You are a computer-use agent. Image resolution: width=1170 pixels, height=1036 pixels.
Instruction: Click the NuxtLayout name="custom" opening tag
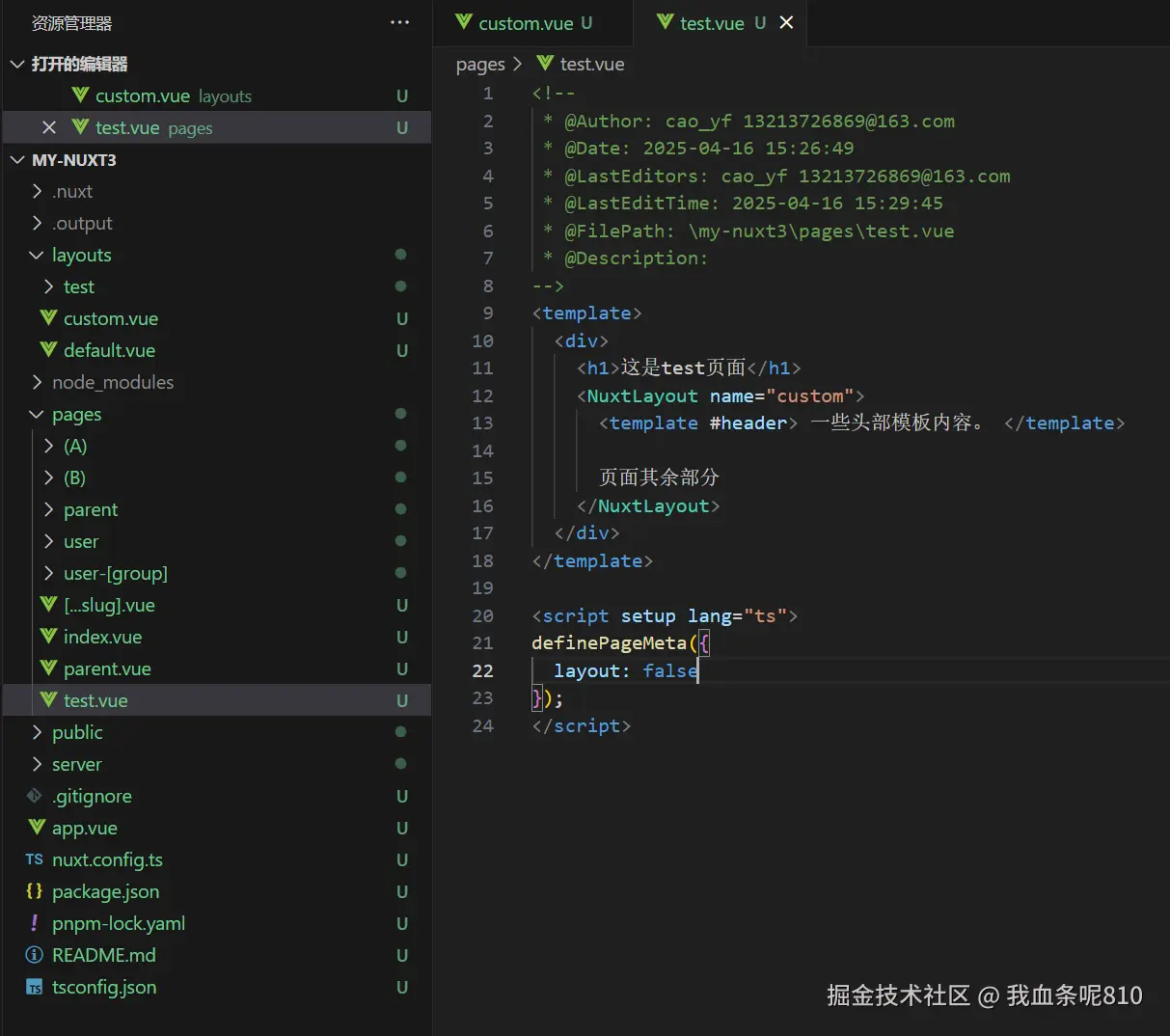pyautogui.click(x=721, y=395)
